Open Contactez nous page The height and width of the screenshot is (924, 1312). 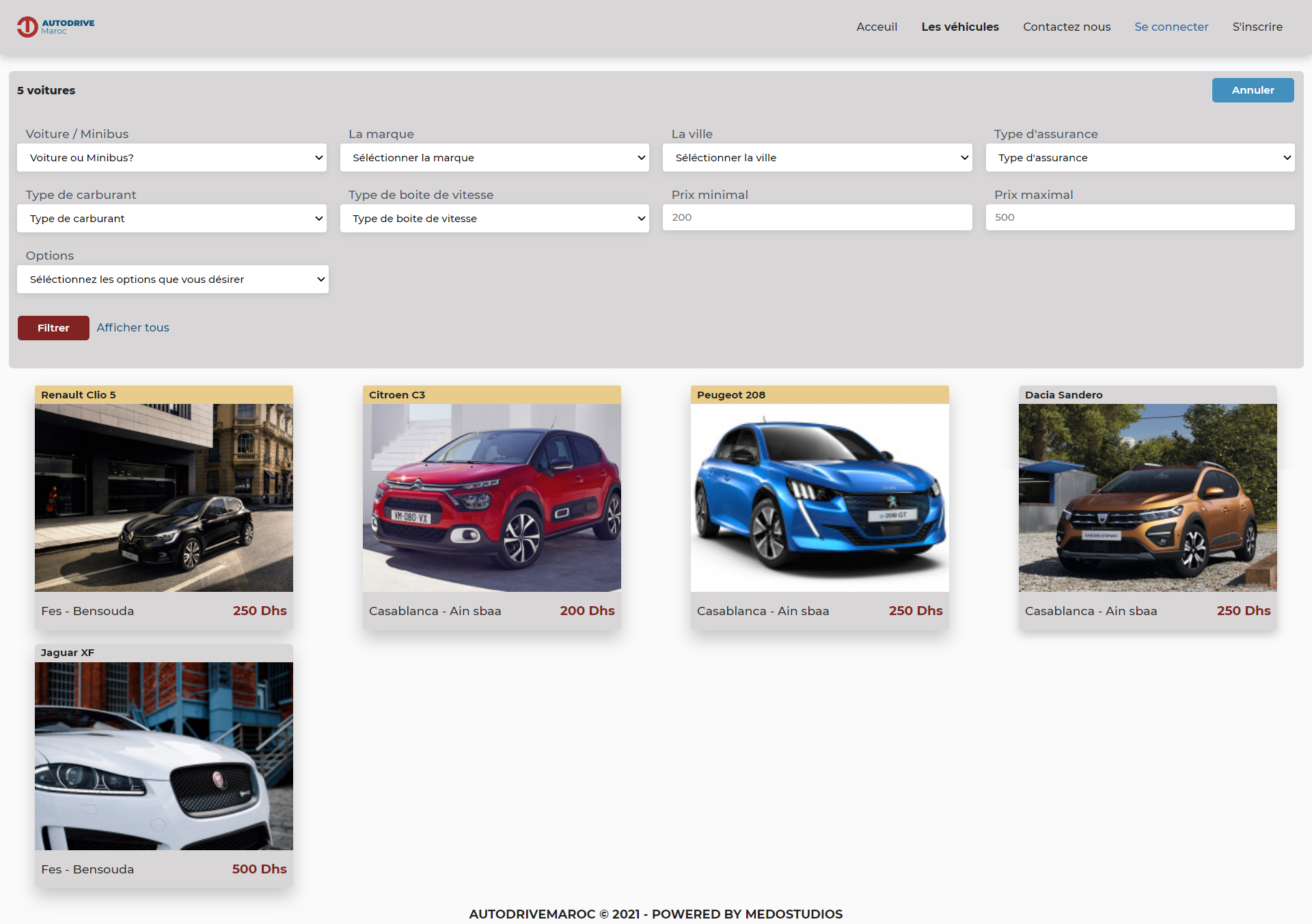[1067, 27]
